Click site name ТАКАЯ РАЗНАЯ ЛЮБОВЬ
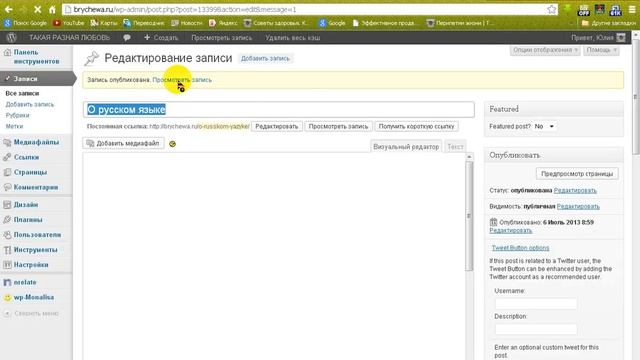Screen dimensions: 640x360 click(x=69, y=38)
